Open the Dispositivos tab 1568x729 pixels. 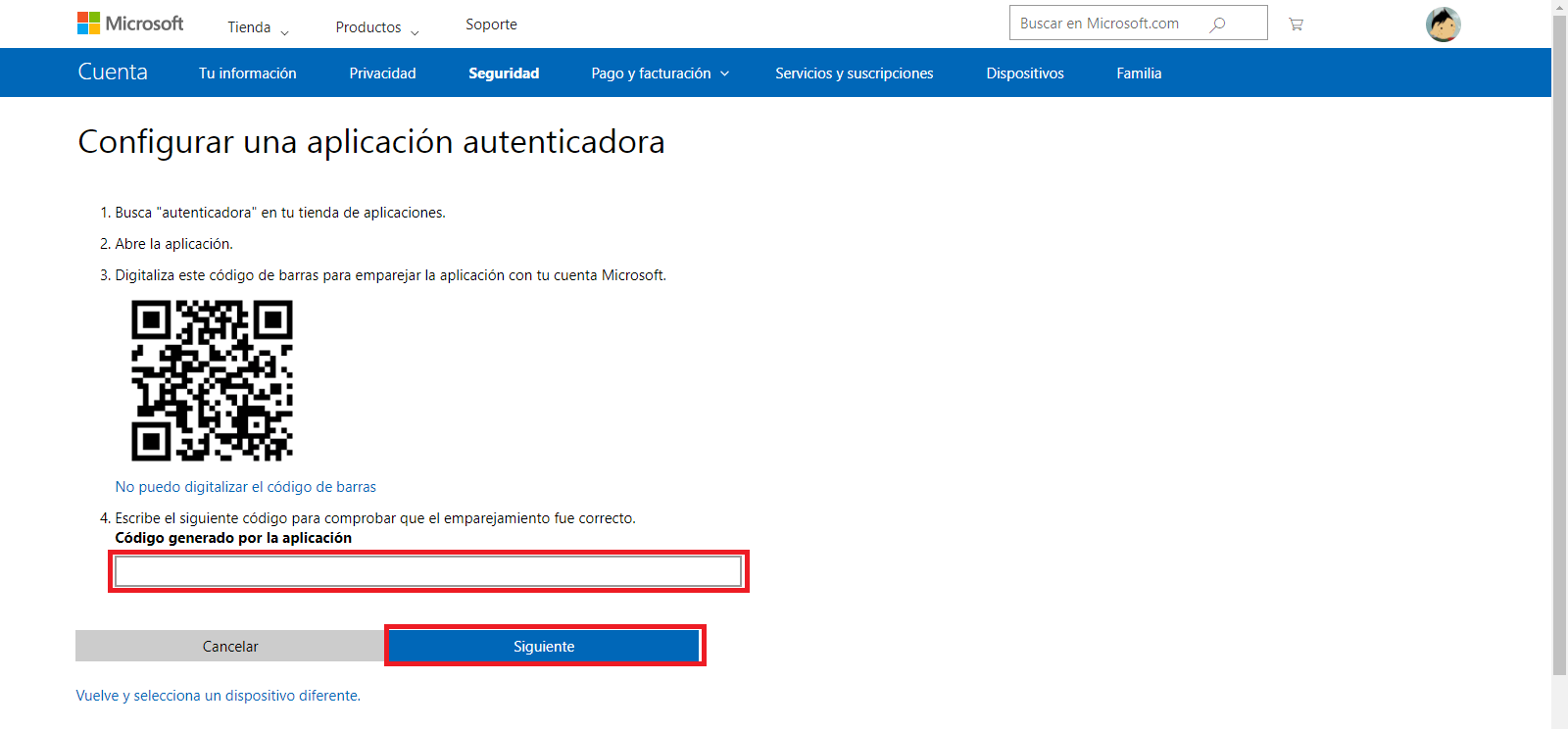coord(1025,73)
